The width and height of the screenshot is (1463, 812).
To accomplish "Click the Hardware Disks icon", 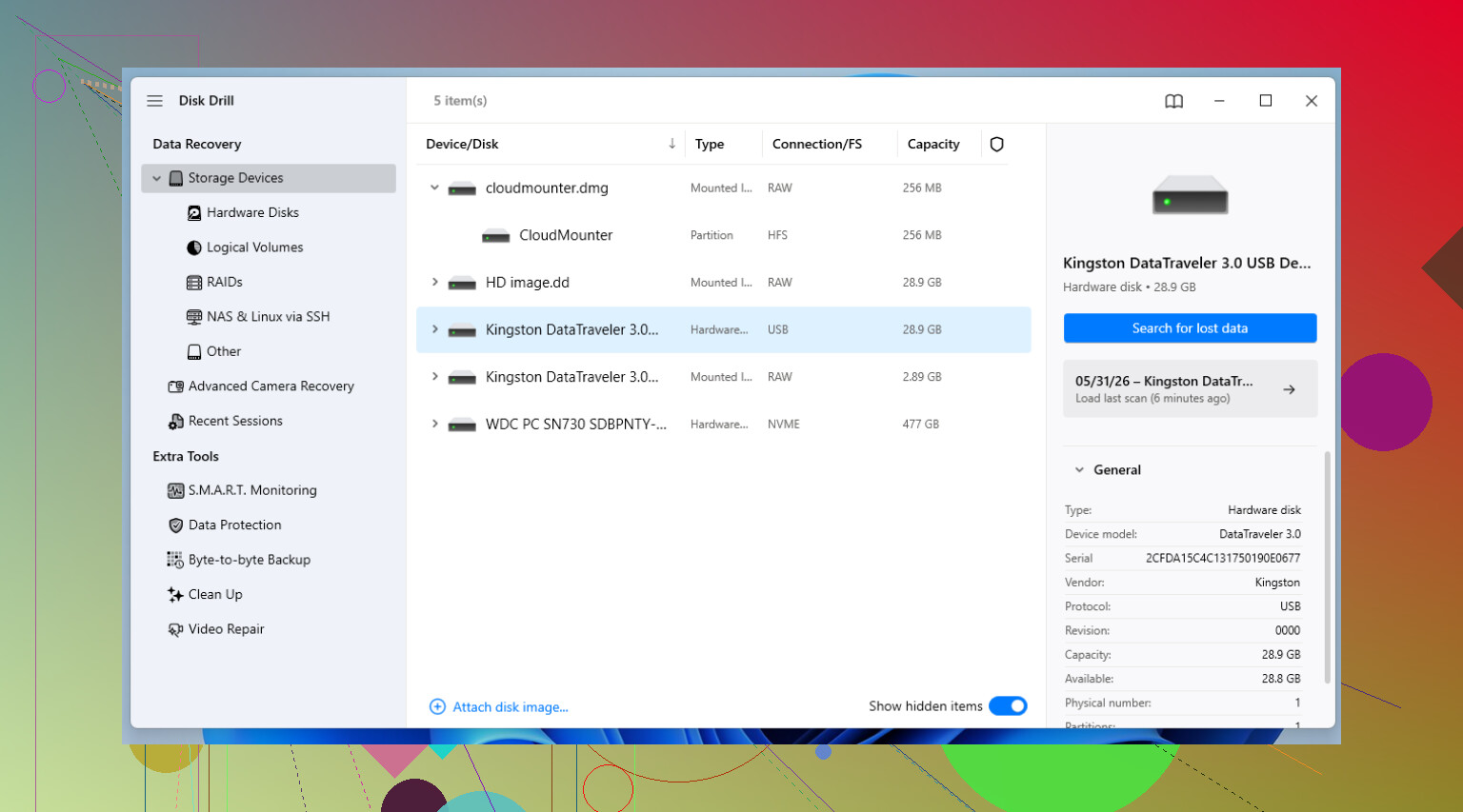I will [x=194, y=213].
